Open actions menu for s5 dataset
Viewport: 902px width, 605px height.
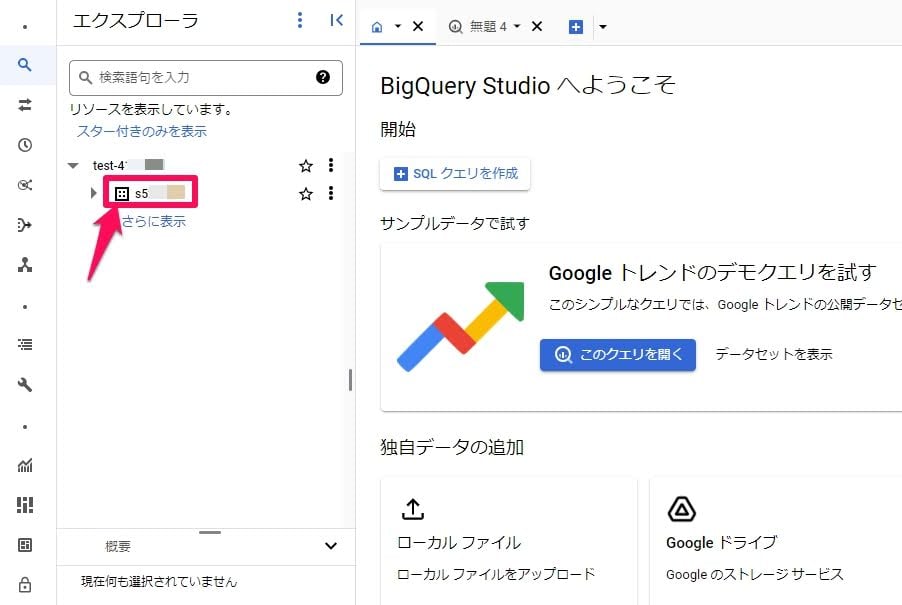(x=331, y=193)
